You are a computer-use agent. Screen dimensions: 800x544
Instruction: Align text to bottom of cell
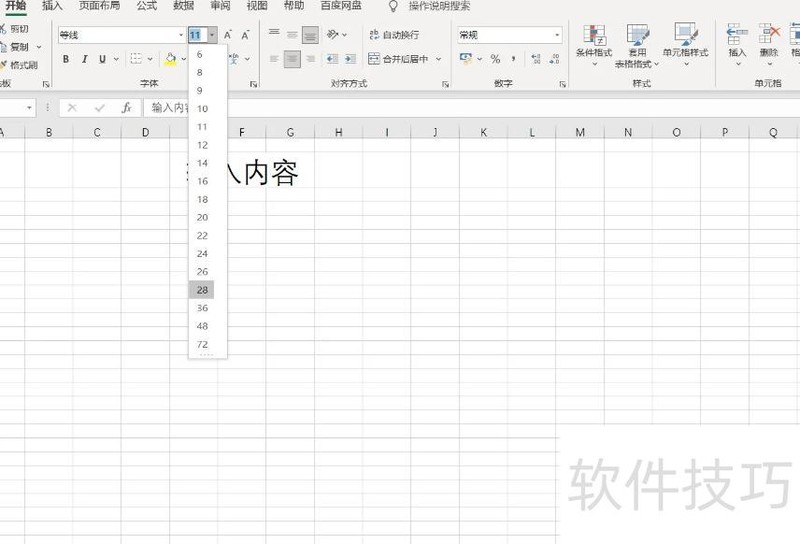310,35
